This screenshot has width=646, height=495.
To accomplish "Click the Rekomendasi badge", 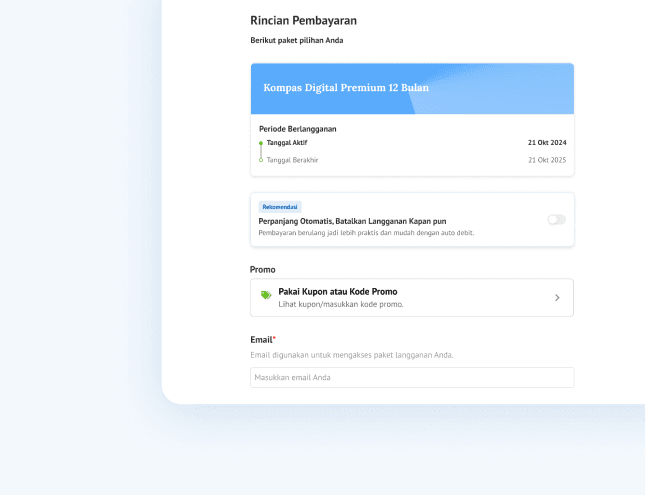I will pyautogui.click(x=280, y=207).
